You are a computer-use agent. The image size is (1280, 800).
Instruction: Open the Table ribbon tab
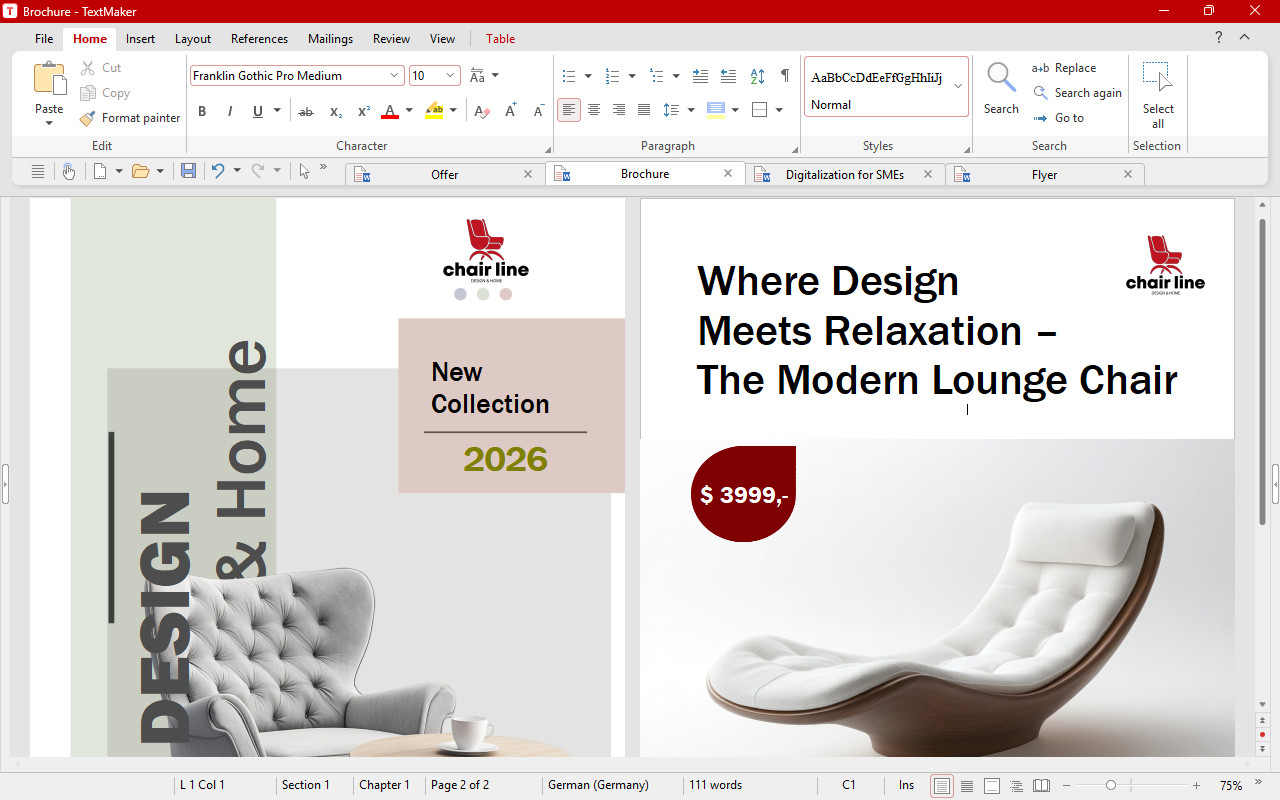[500, 39]
